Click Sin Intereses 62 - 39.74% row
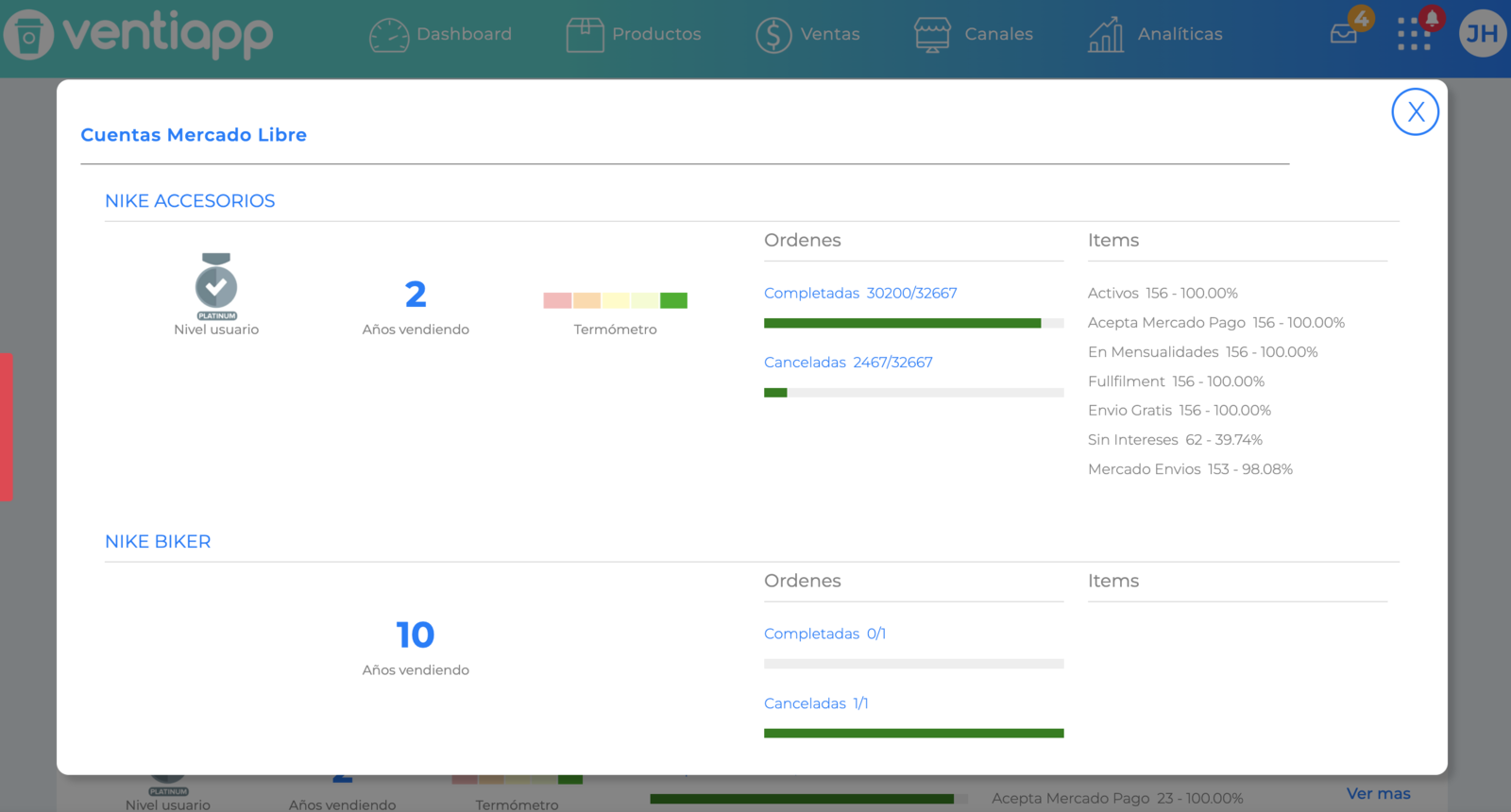This screenshot has width=1511, height=812. pos(1175,440)
